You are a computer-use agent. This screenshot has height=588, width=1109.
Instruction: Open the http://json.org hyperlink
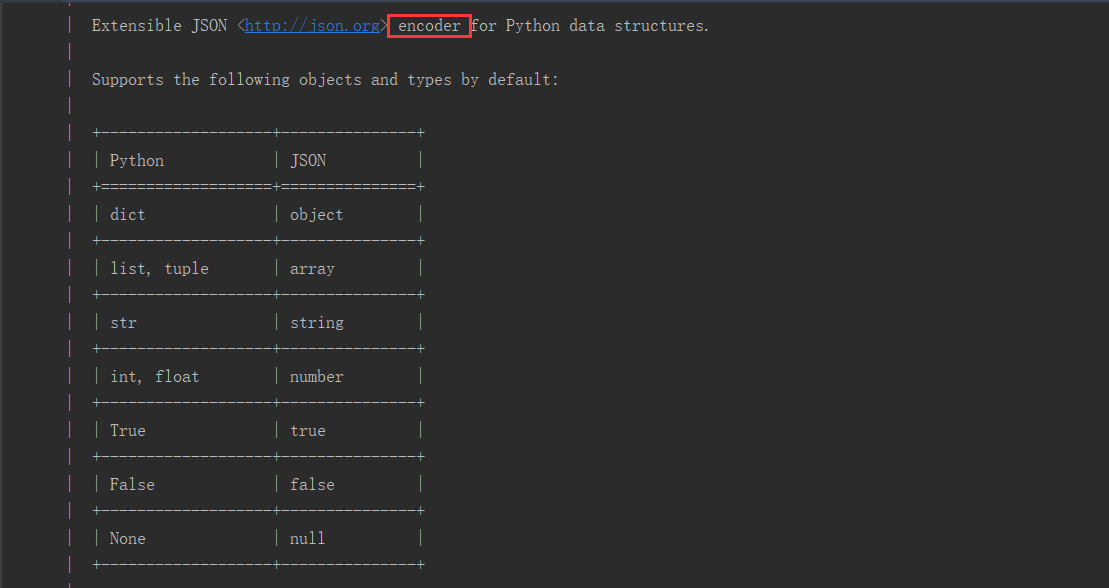tap(312, 26)
